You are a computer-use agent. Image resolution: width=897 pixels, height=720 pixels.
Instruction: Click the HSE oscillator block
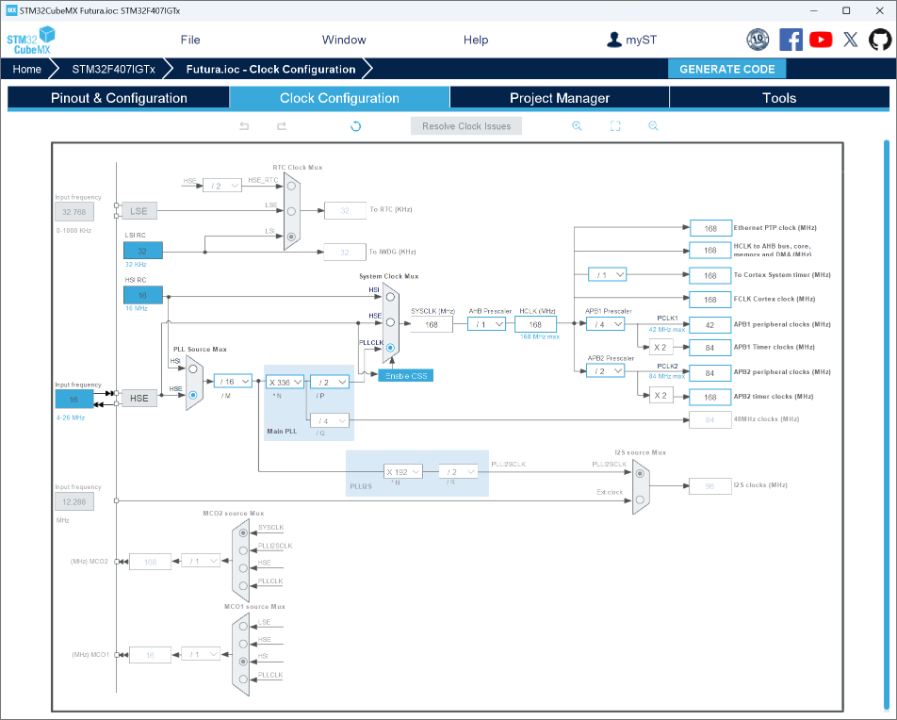[139, 398]
